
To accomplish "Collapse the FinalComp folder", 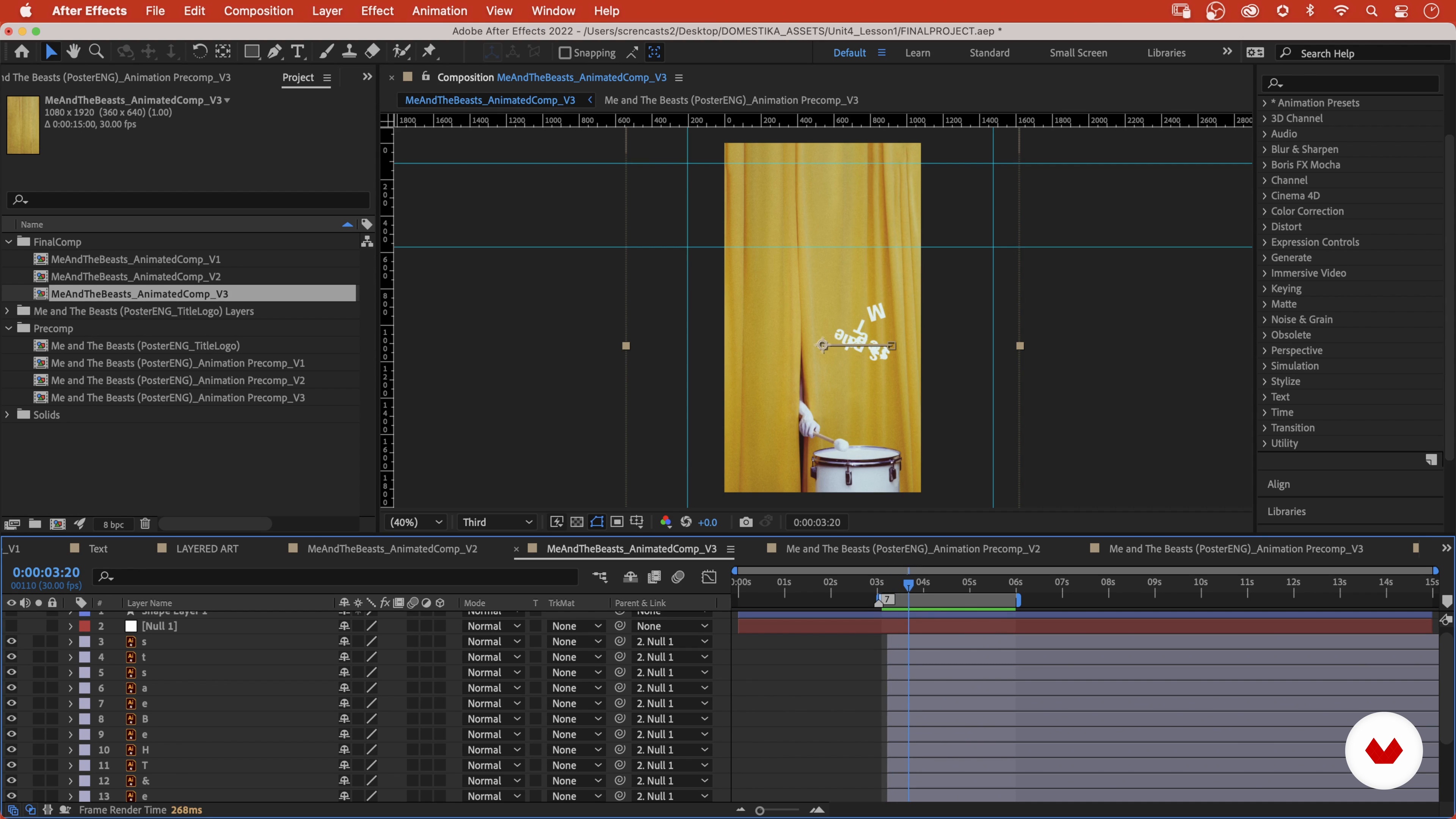I will [8, 242].
